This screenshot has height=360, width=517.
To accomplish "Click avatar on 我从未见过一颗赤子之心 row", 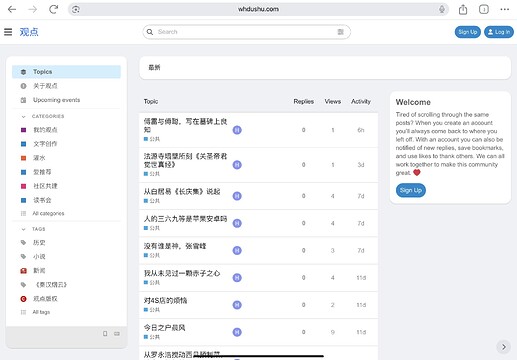I will (x=237, y=278).
